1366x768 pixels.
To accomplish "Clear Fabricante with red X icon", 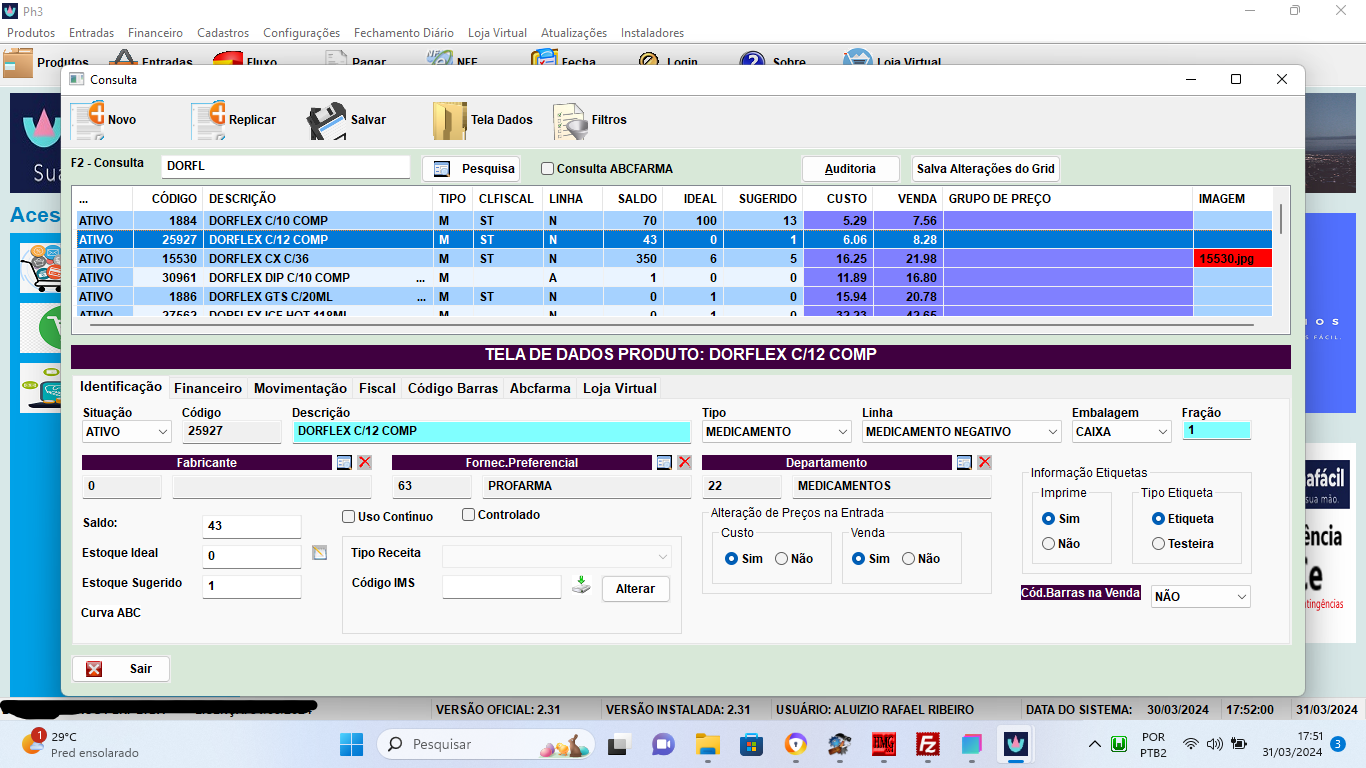I will [x=364, y=462].
